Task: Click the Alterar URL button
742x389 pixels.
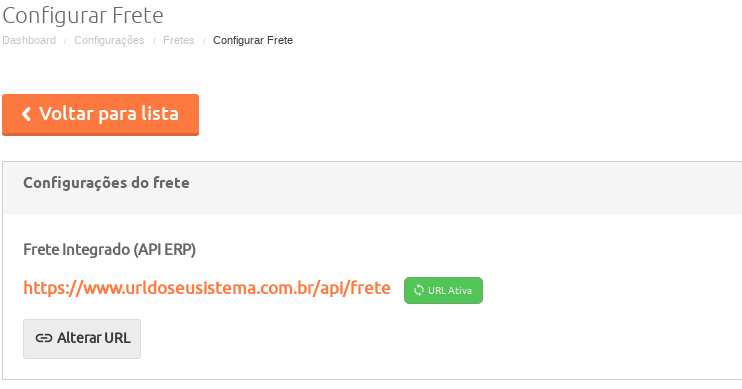Action: (82, 339)
